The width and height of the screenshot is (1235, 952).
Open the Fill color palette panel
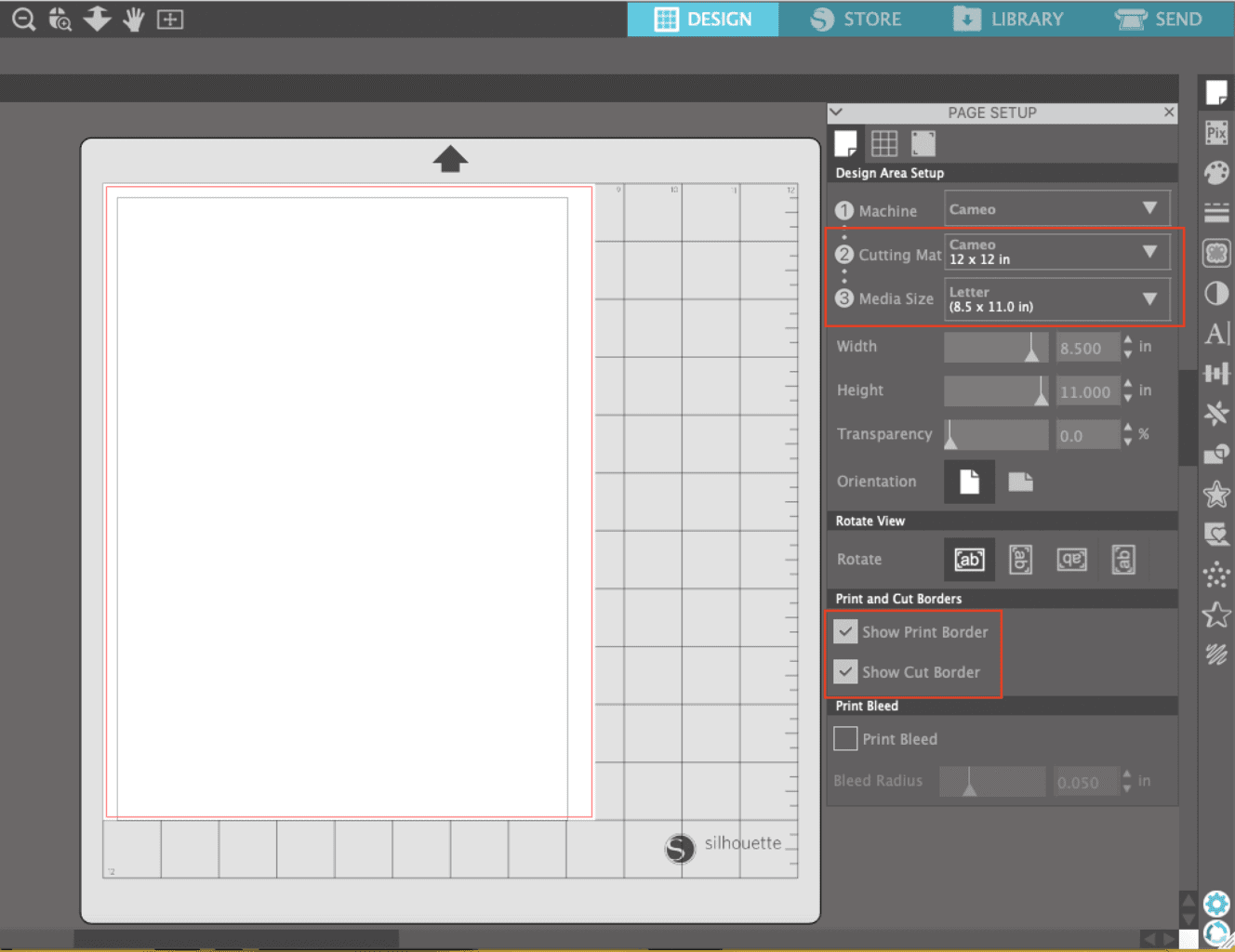[1216, 173]
